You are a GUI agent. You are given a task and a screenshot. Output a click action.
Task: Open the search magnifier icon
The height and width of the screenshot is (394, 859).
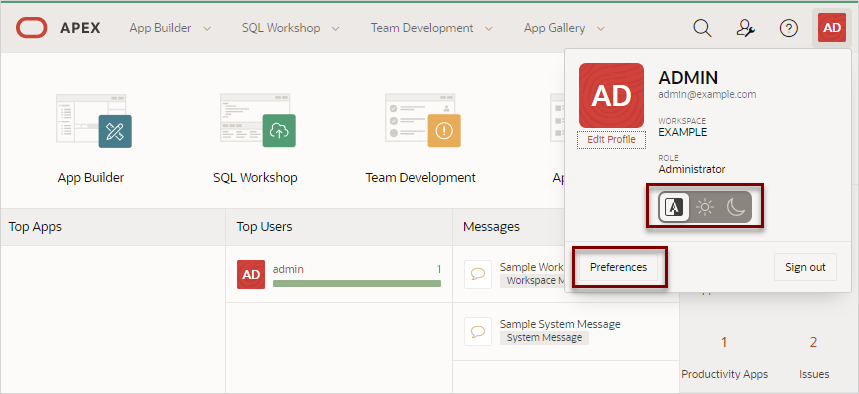point(702,28)
